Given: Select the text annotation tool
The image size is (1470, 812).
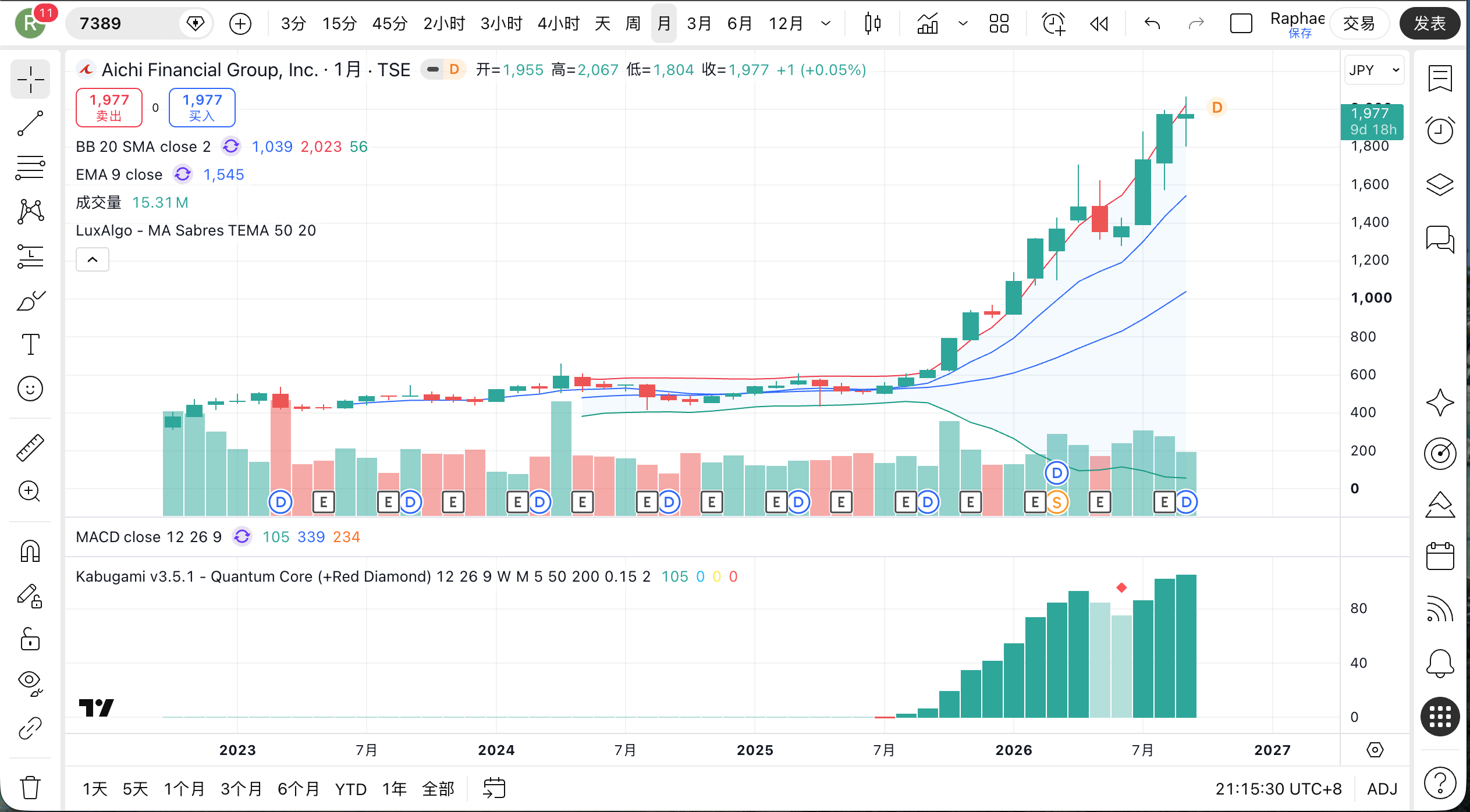Looking at the screenshot, I should click(x=30, y=344).
